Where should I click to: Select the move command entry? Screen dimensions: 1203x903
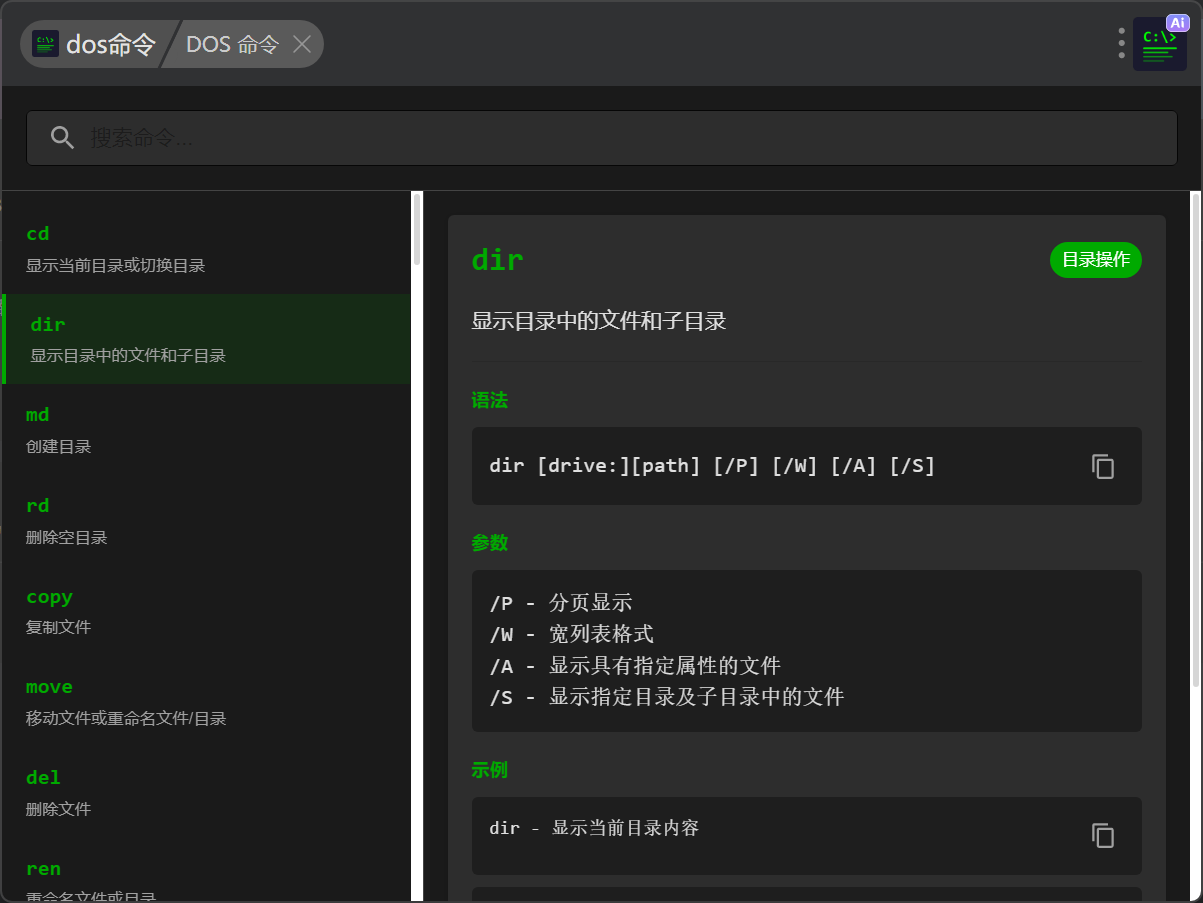[x=205, y=702]
